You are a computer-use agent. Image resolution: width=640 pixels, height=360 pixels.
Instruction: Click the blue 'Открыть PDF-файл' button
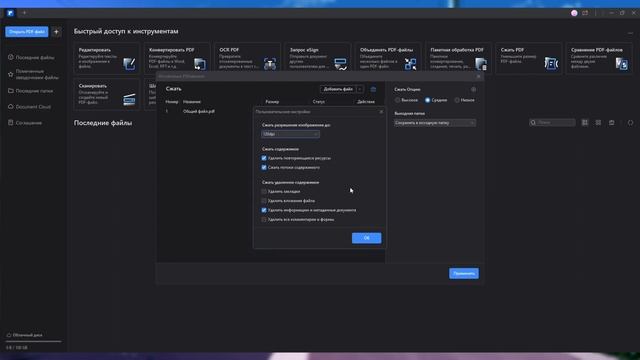pos(27,32)
